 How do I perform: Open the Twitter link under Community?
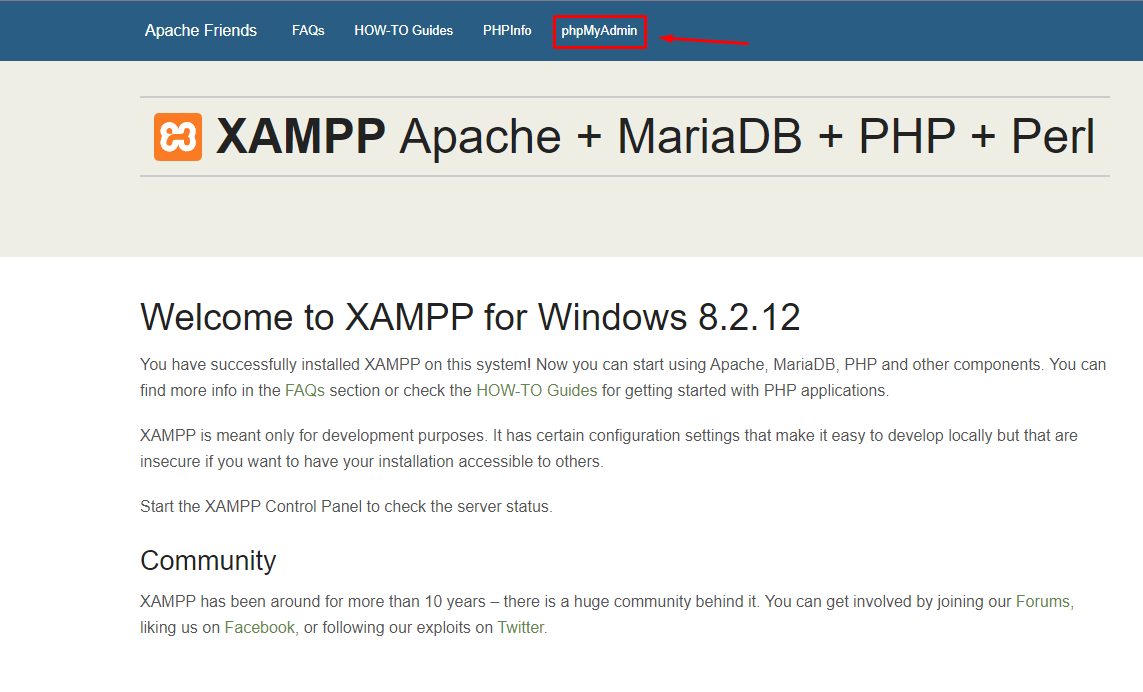[x=520, y=628]
